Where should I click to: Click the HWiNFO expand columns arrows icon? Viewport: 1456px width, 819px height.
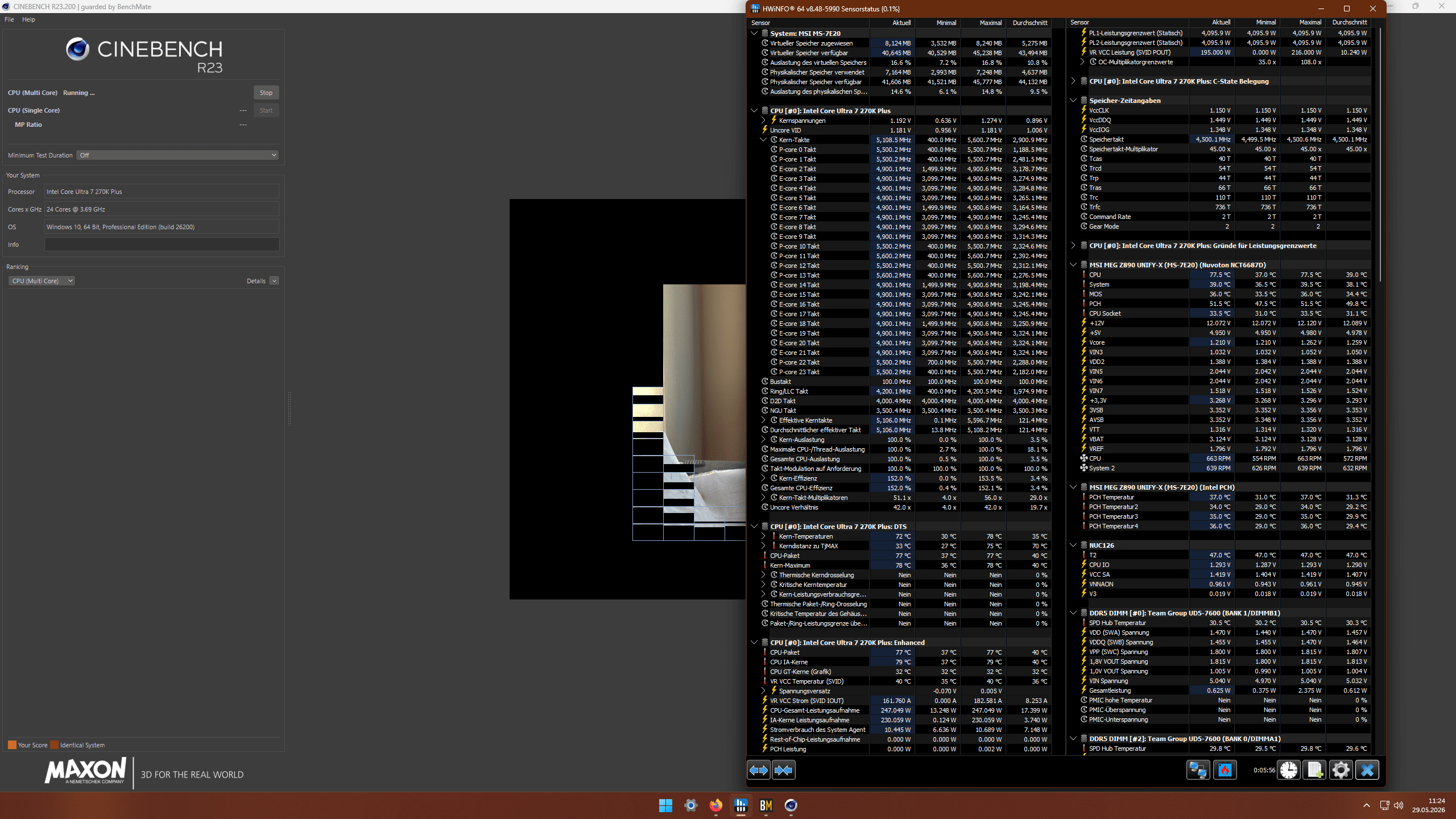759,770
